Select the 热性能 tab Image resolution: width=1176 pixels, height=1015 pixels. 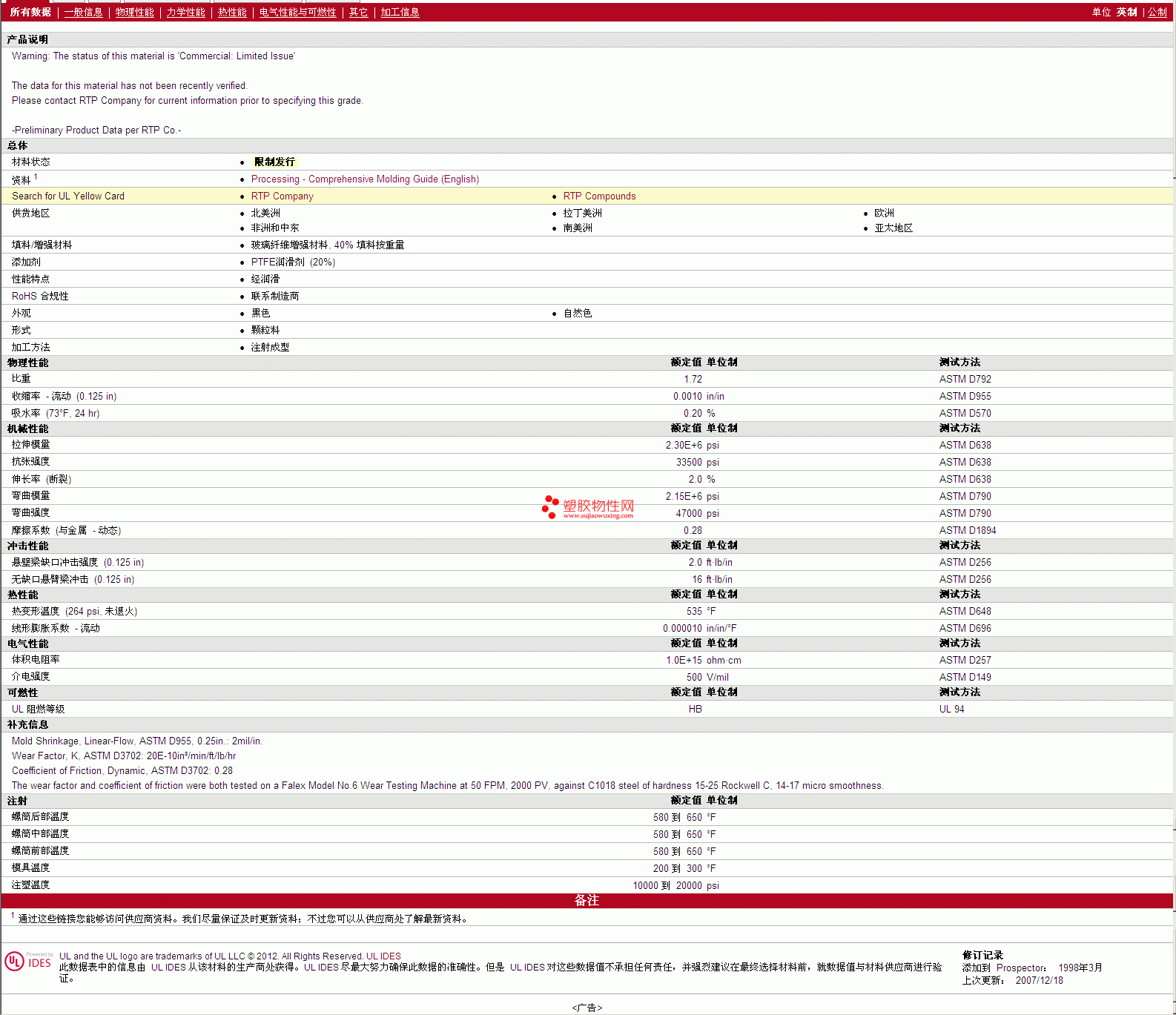(x=232, y=13)
